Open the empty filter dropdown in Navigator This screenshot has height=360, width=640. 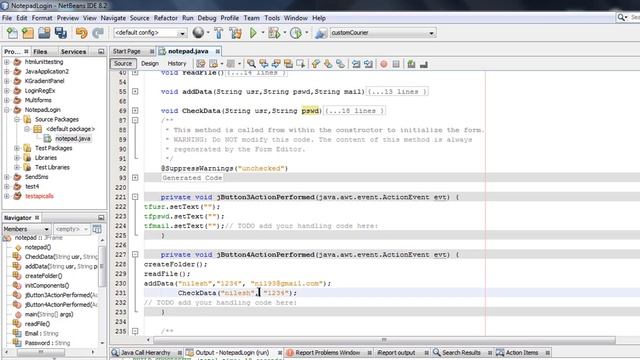(71, 229)
